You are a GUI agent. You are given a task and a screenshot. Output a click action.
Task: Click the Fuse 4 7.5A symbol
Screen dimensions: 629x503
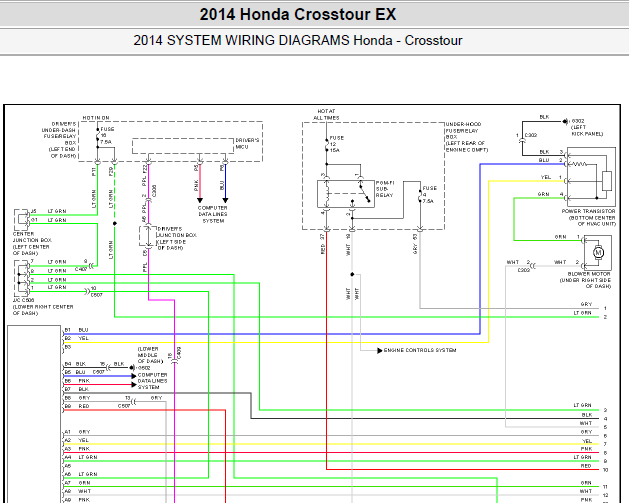click(x=420, y=195)
